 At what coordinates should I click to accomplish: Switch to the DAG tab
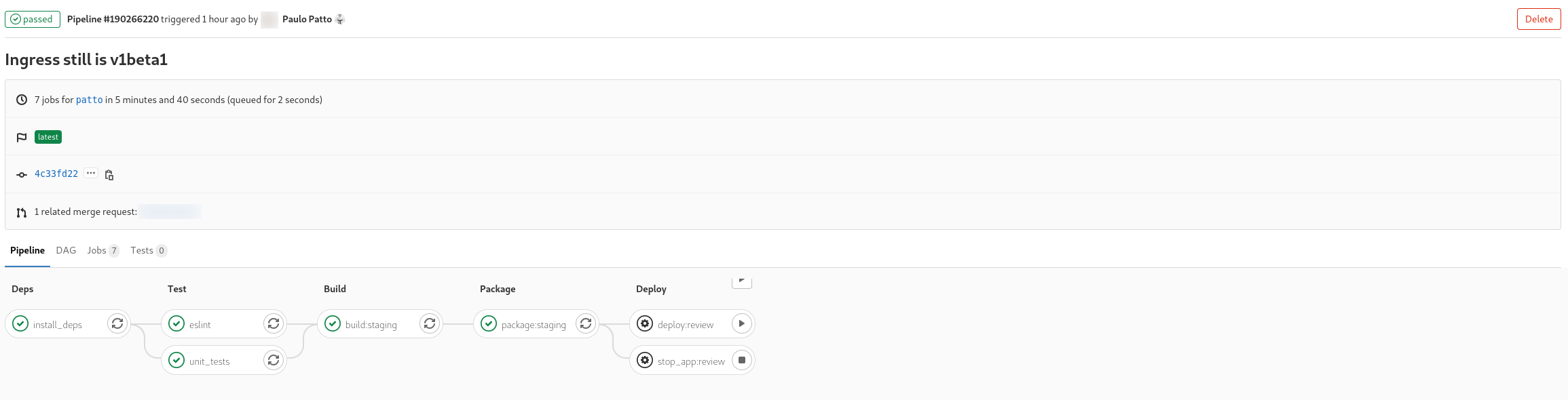(66, 250)
